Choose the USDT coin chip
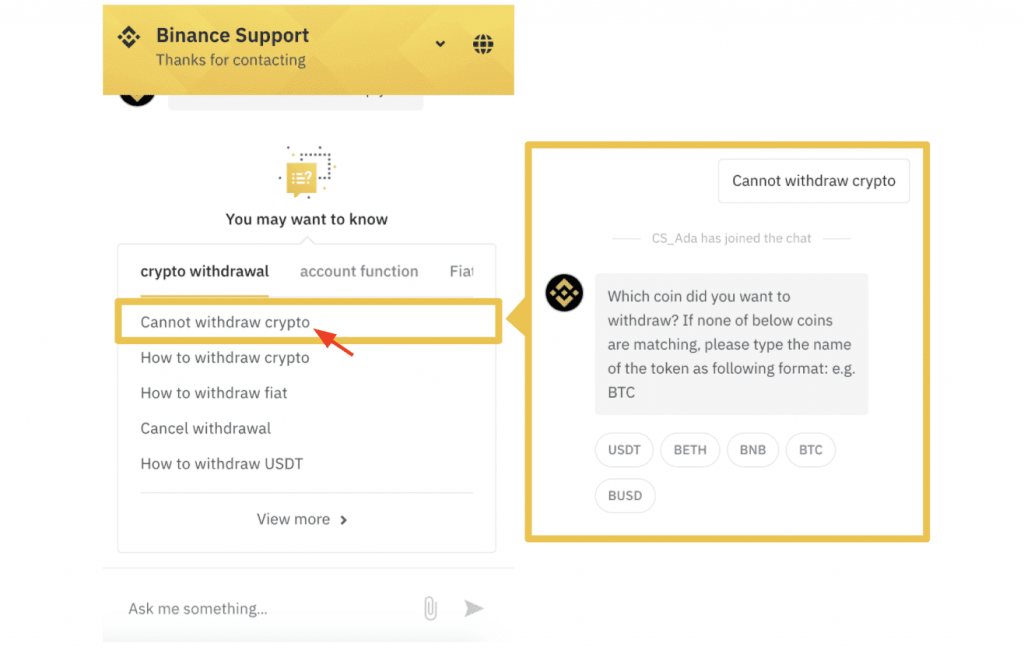 (624, 450)
